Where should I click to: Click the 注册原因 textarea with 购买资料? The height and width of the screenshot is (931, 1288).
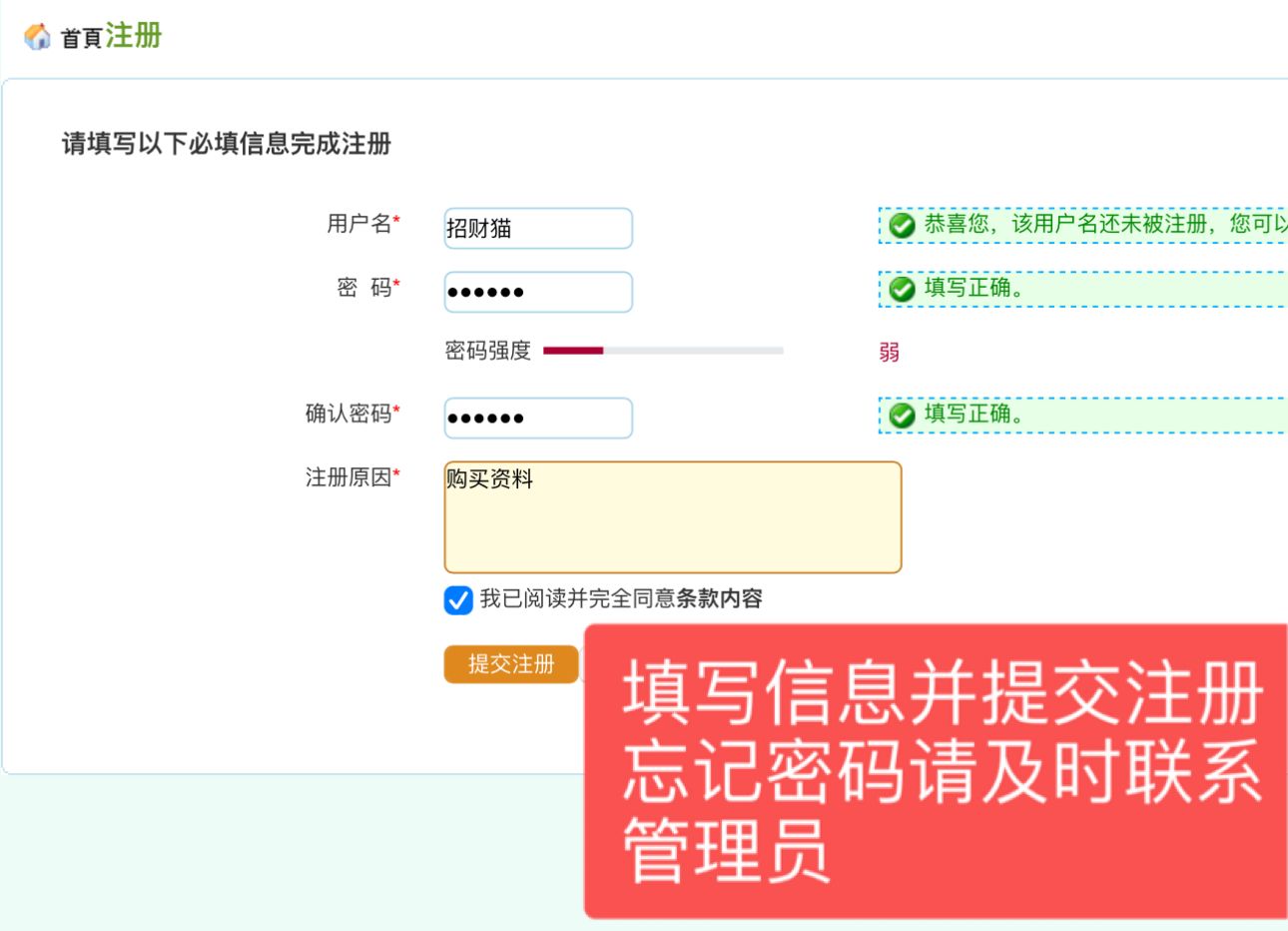(672, 516)
